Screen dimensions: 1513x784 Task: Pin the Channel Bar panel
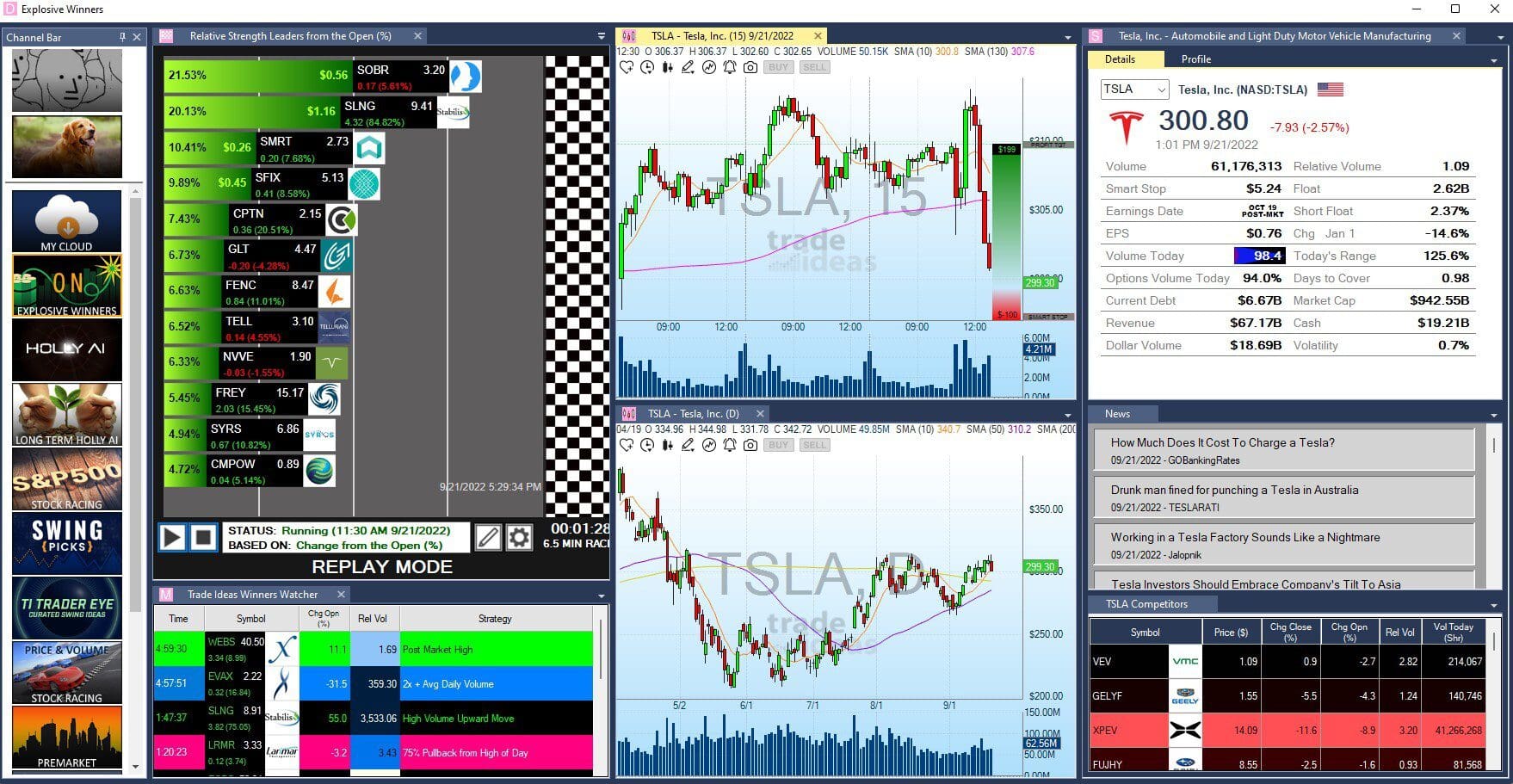coord(122,37)
